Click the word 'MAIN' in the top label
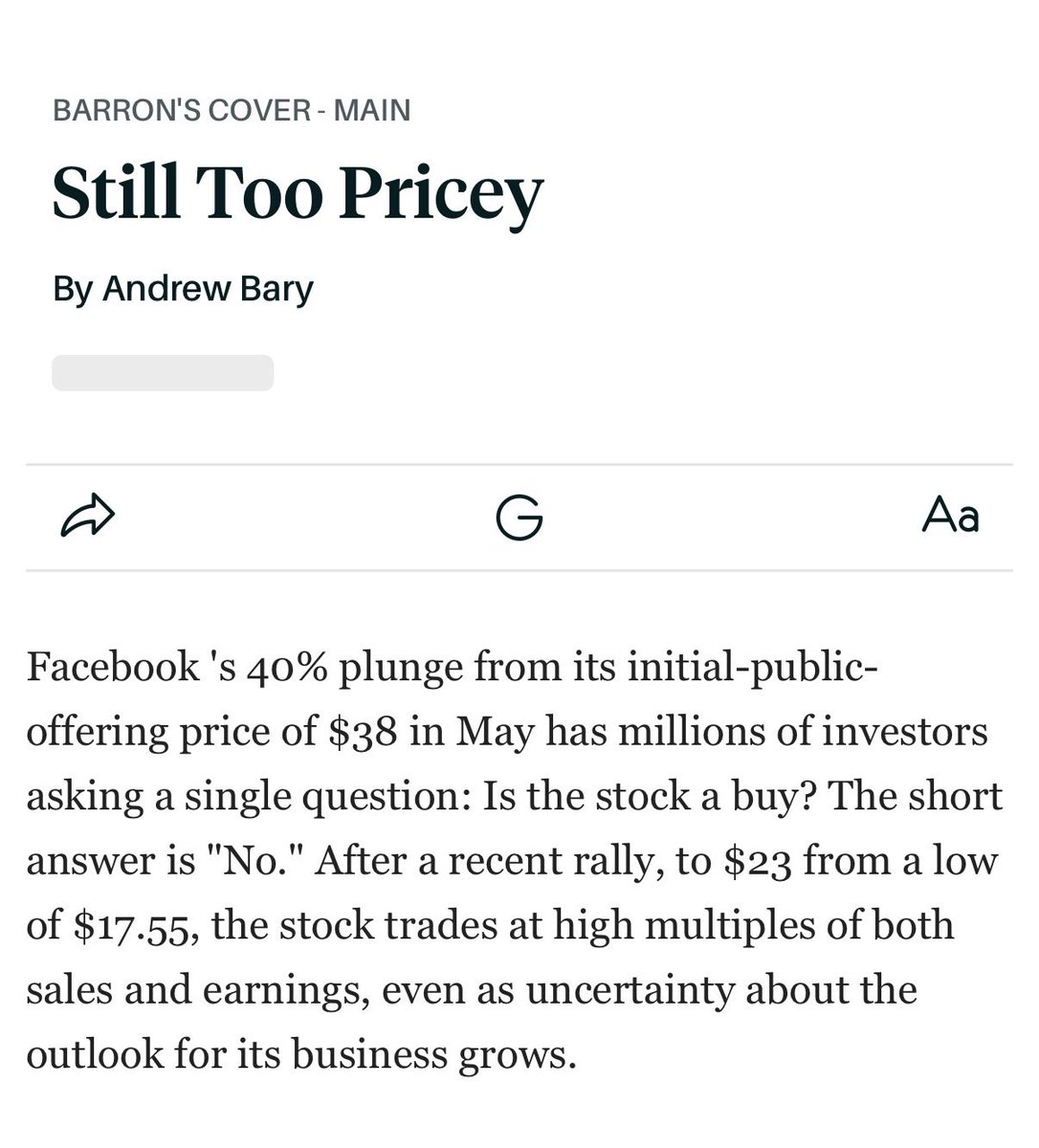Viewport: 1039px width, 1148px height. coord(372,110)
